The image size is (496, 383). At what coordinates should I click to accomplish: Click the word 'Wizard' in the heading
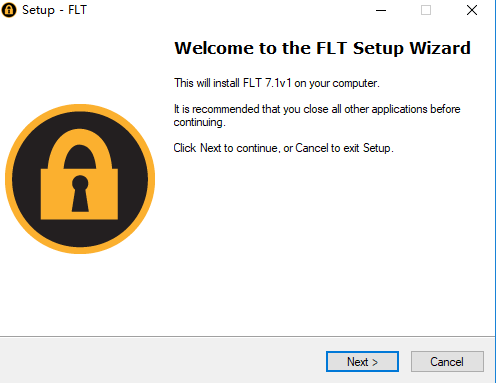440,48
